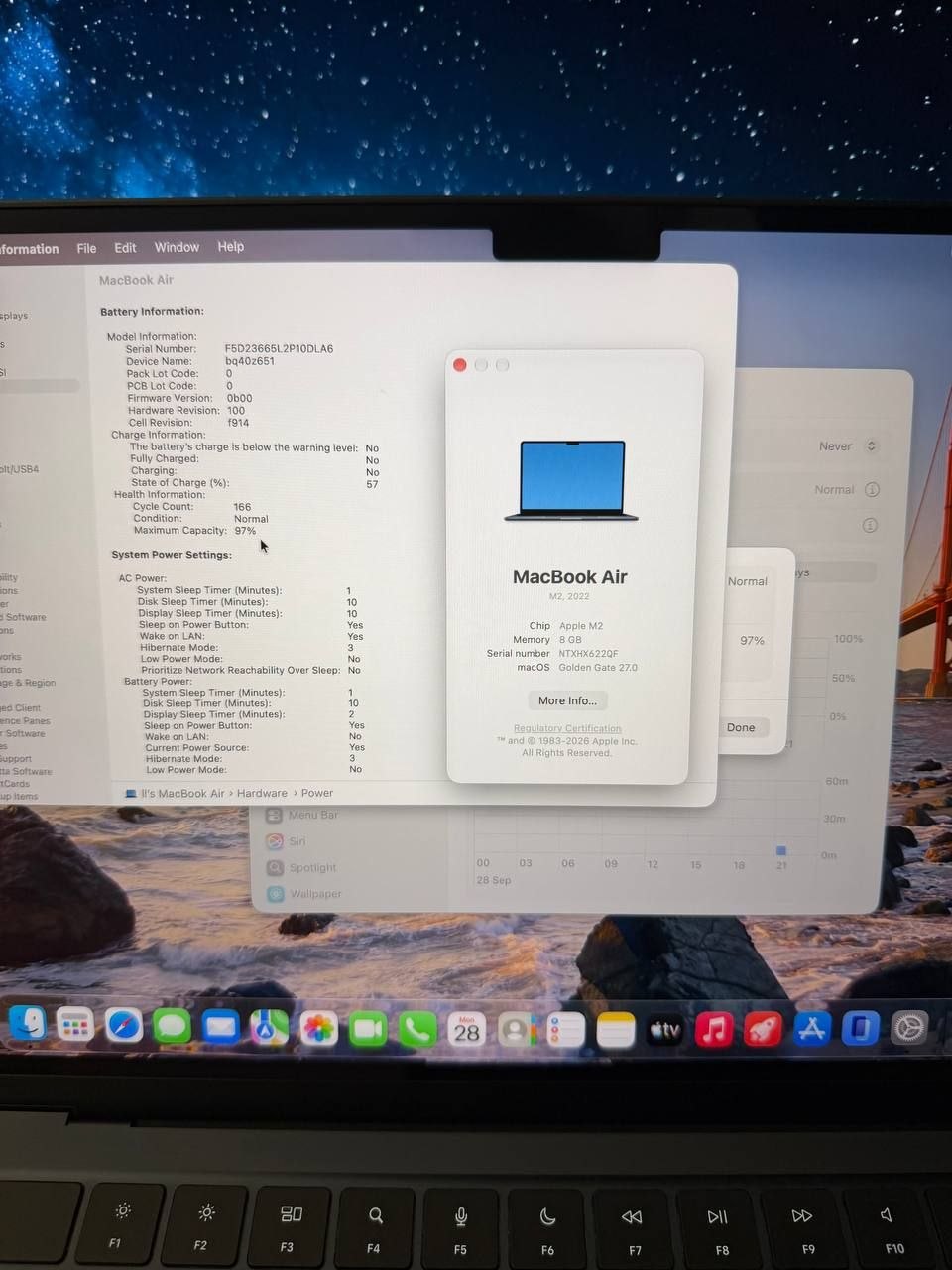Image resolution: width=952 pixels, height=1270 pixels.
Task: Click the More Info... button
Action: point(567,700)
